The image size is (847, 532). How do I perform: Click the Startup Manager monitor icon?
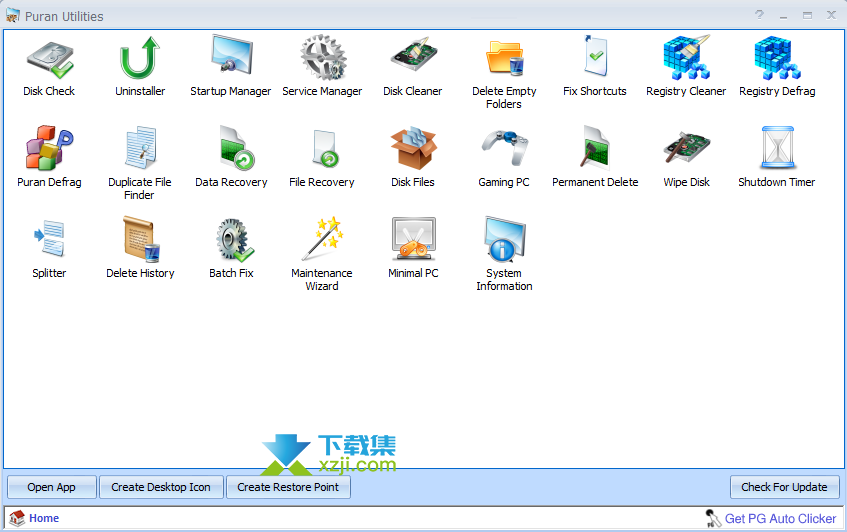[x=231, y=54]
